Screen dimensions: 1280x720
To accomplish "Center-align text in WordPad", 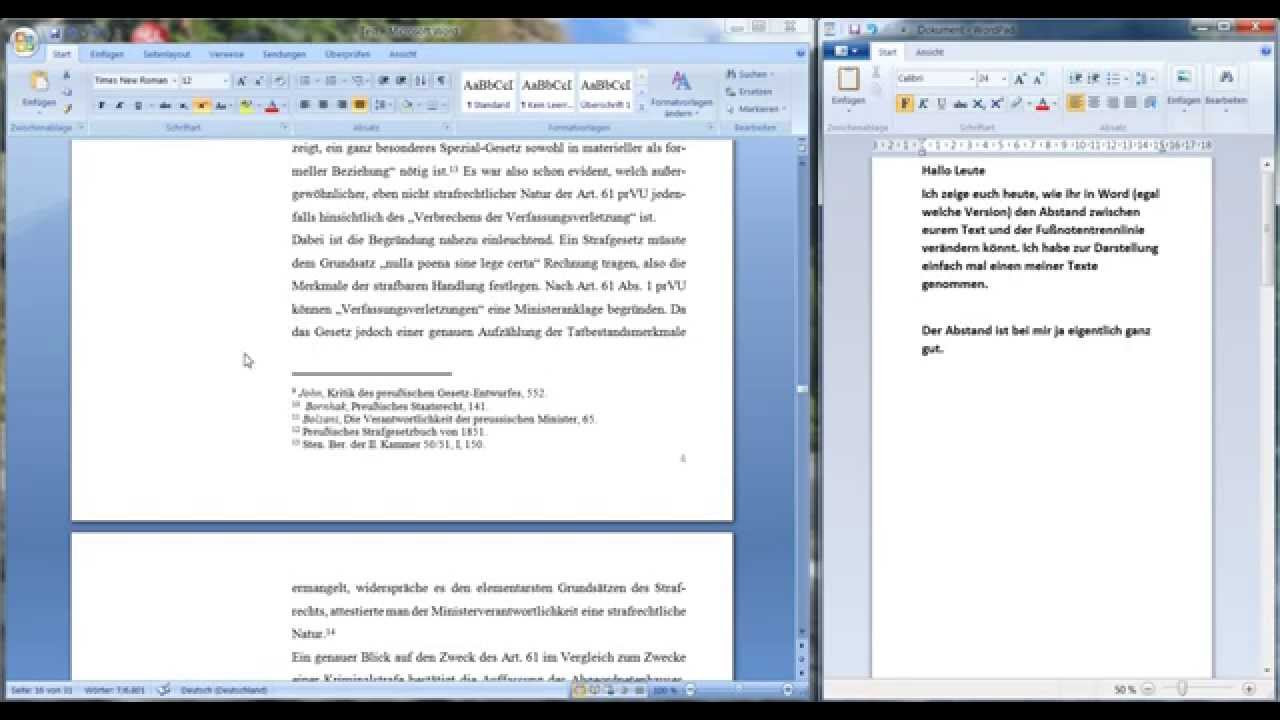I will pyautogui.click(x=1094, y=103).
